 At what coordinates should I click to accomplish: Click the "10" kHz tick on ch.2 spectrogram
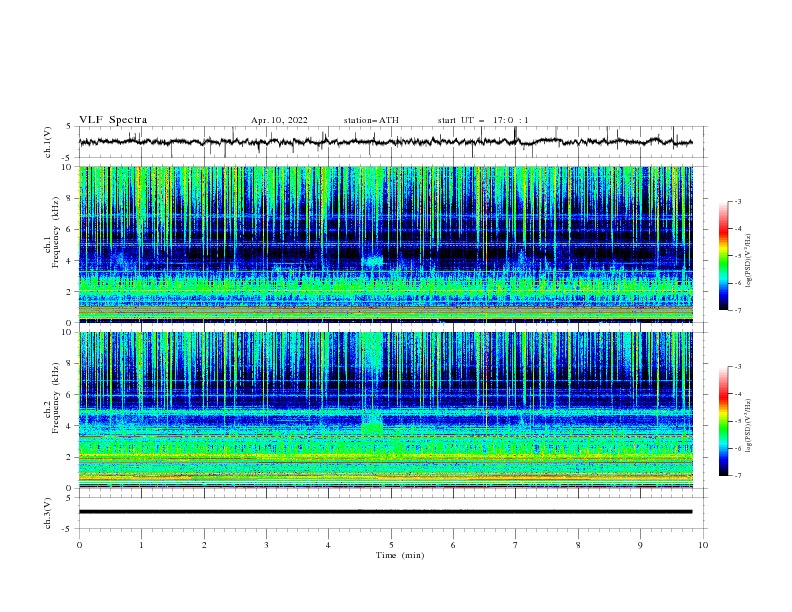tap(68, 332)
